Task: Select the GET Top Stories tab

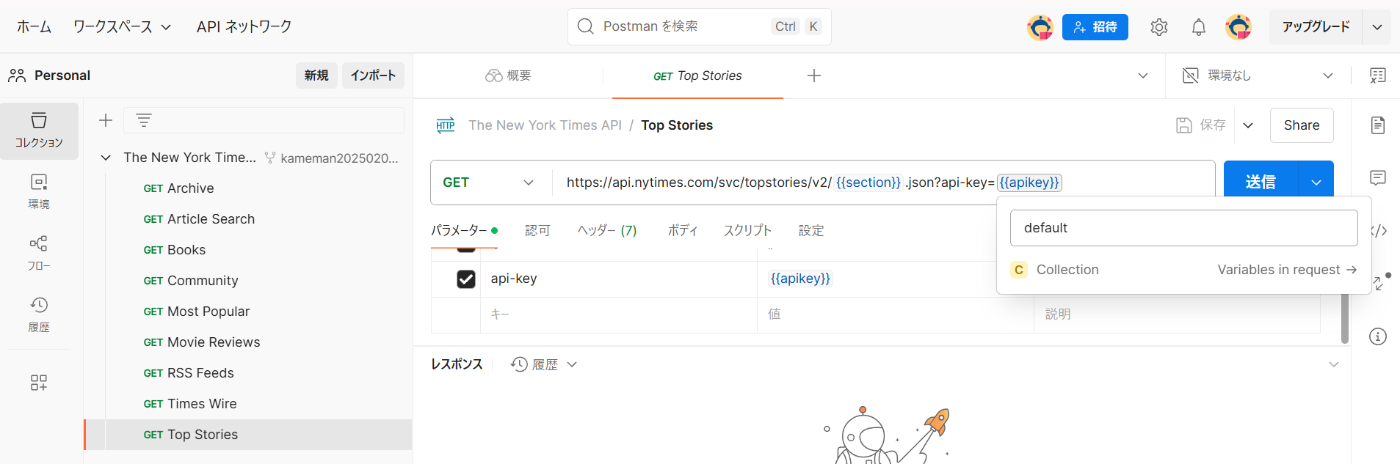Action: tap(697, 75)
